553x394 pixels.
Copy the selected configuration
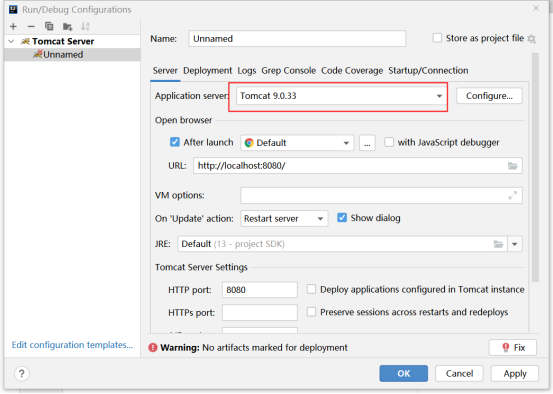point(49,26)
